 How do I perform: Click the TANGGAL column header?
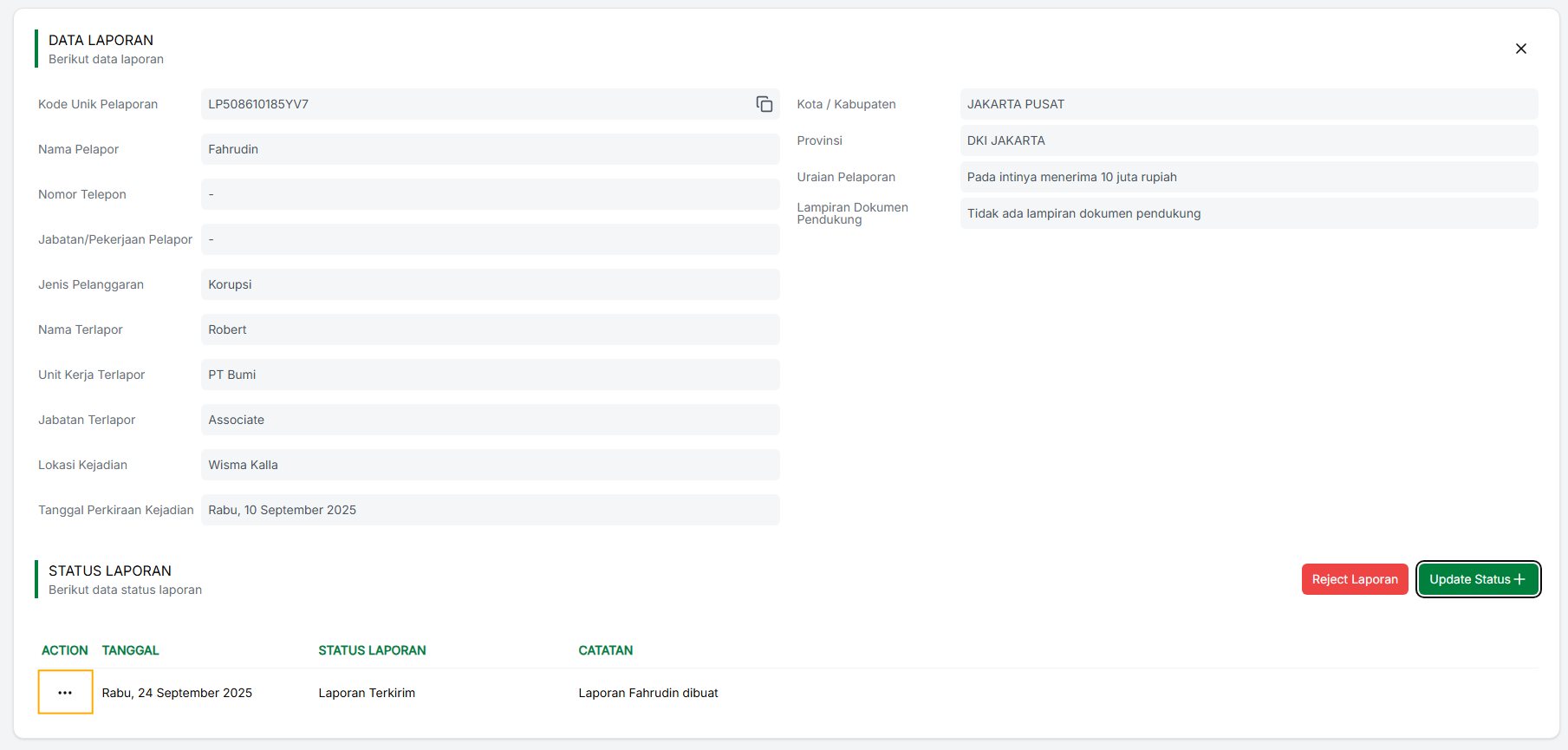(x=131, y=650)
